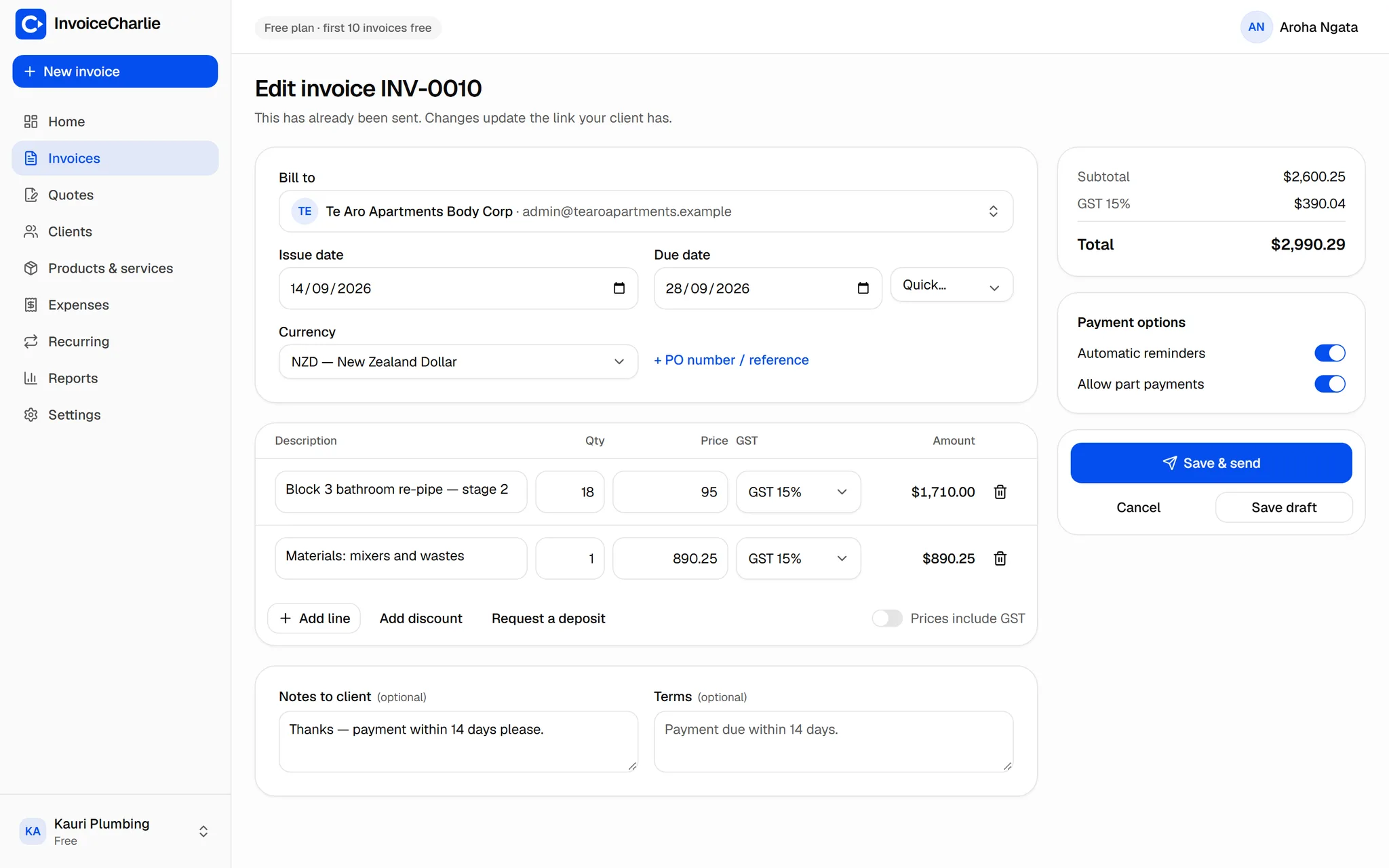
Task: Click Cancel button
Action: click(x=1138, y=507)
